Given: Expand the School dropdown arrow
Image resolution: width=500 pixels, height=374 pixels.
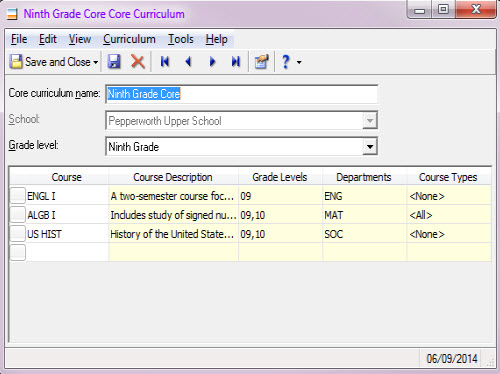Looking at the screenshot, I should pos(370,121).
